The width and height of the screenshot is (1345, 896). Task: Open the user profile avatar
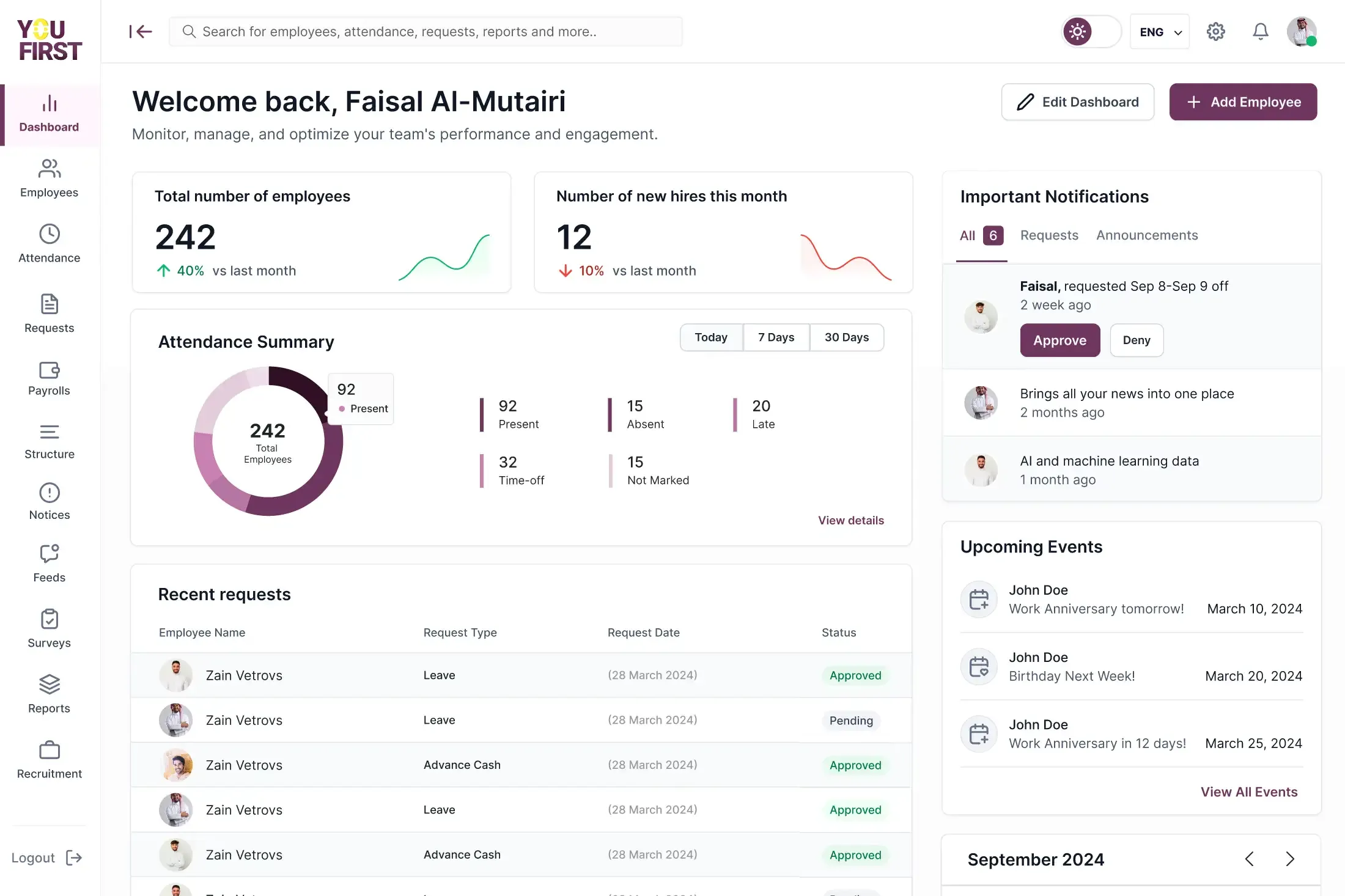point(1302,31)
